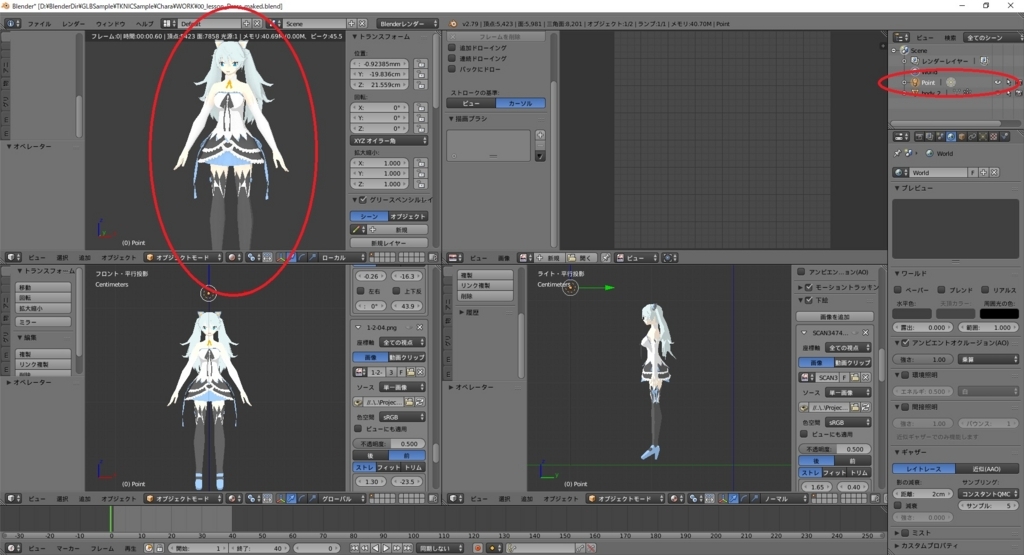Select the オブジェクト grease pencil source

pos(408,216)
